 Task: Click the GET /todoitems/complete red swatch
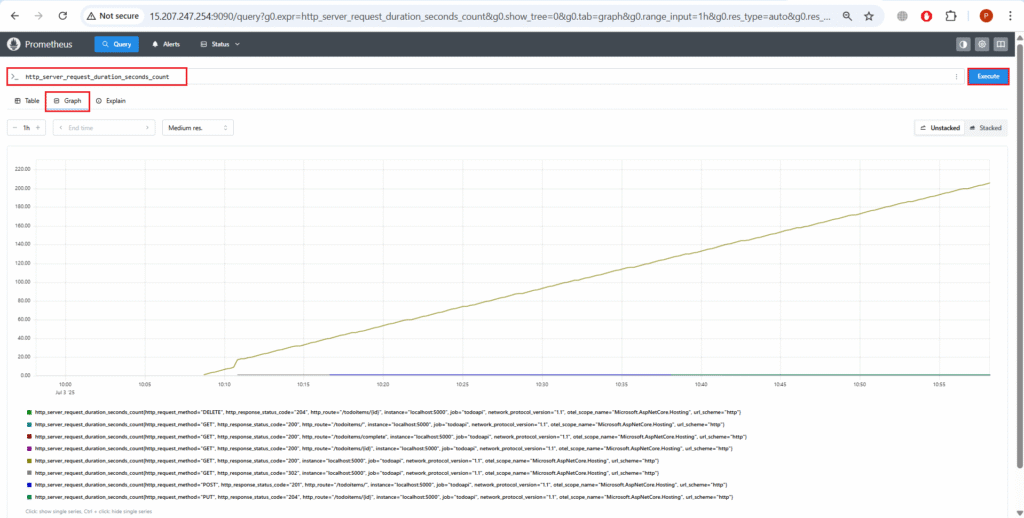[x=29, y=436]
